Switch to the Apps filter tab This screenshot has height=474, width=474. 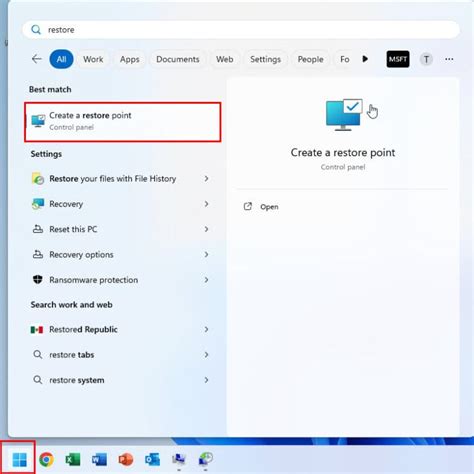129,59
